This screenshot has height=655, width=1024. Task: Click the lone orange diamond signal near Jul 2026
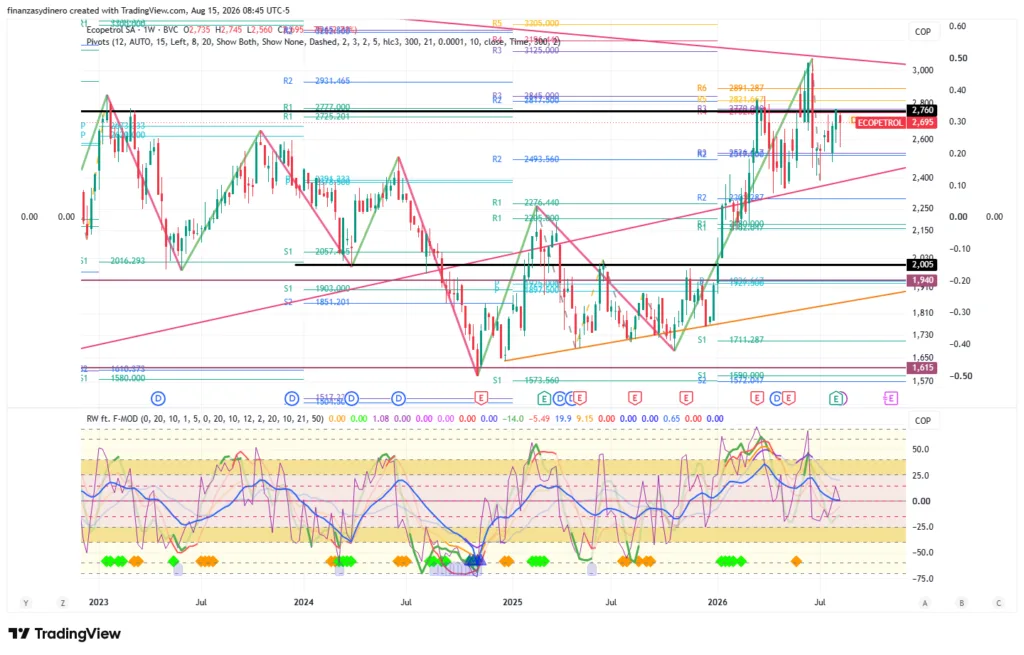(796, 561)
